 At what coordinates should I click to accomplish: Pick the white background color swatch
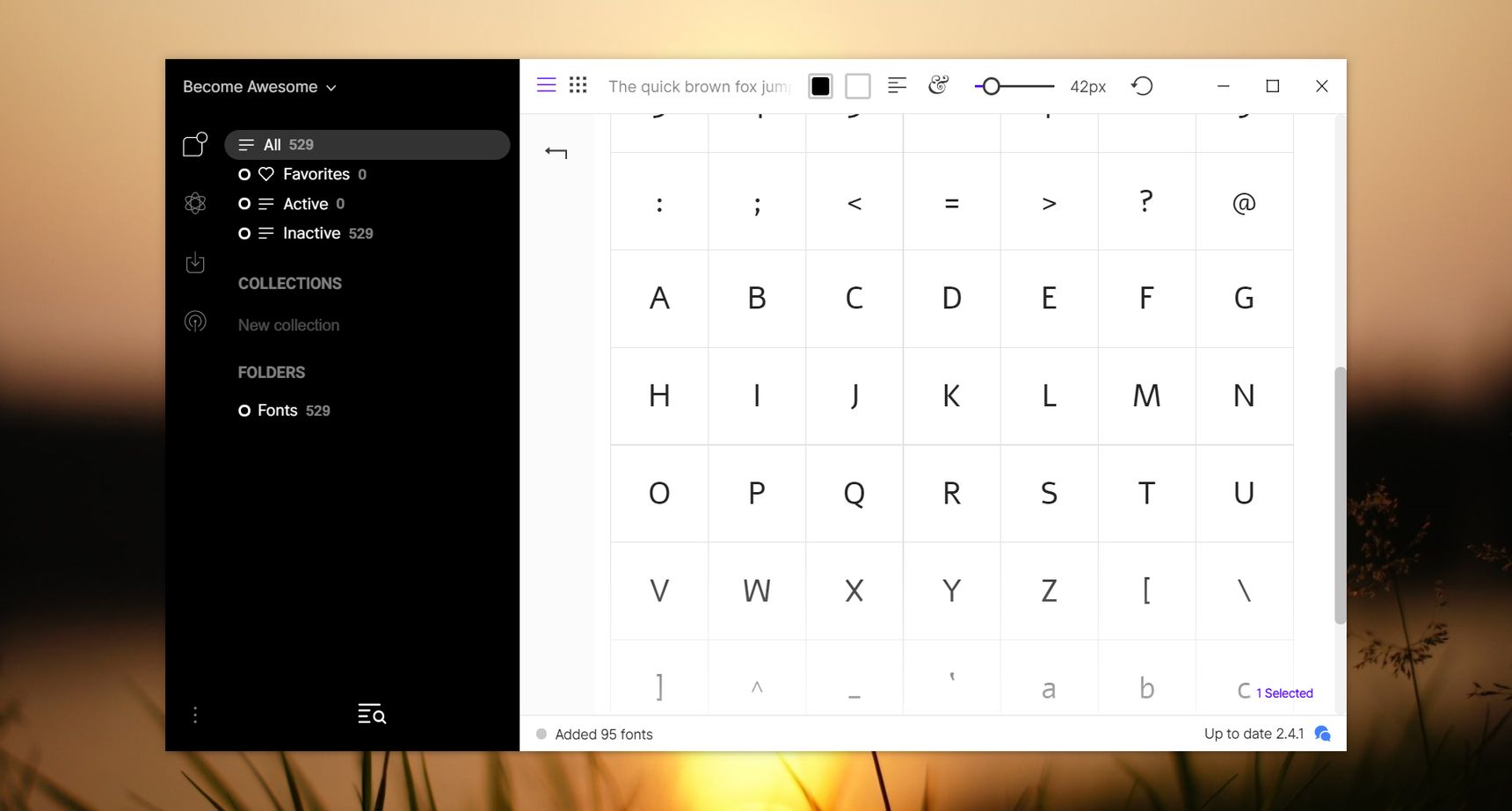(x=858, y=86)
